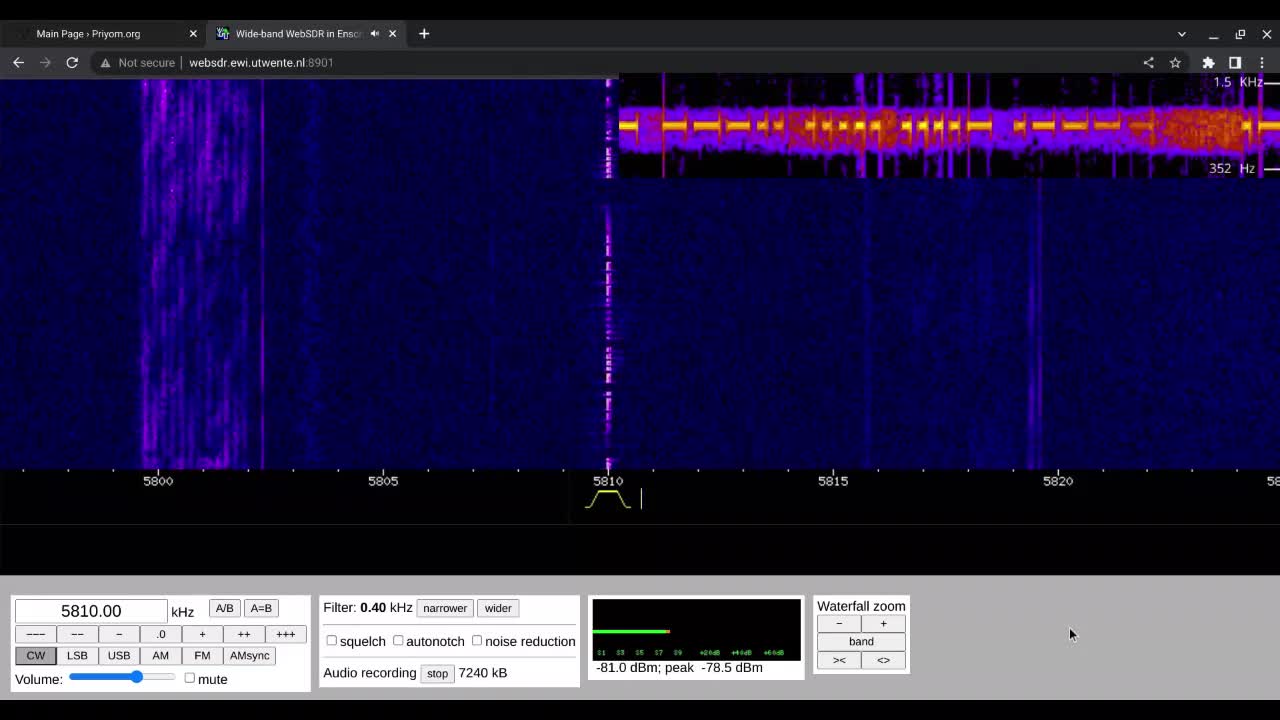Toggle the mute checkbox
This screenshot has width=1280, height=720.
pos(189,678)
